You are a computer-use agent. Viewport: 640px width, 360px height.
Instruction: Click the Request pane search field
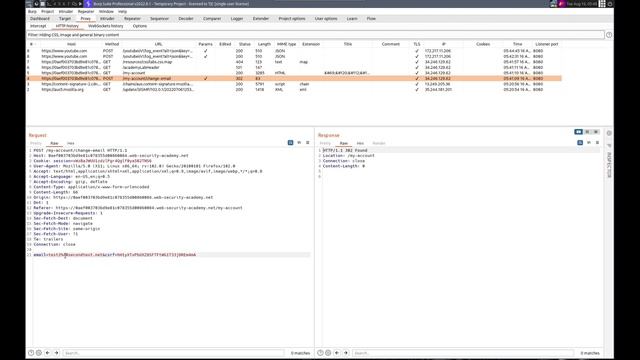click(173, 353)
